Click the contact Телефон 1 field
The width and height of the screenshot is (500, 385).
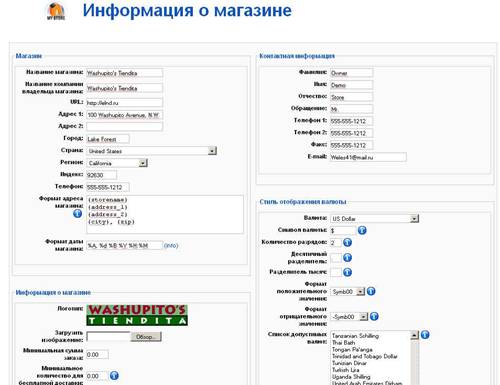pos(351,121)
